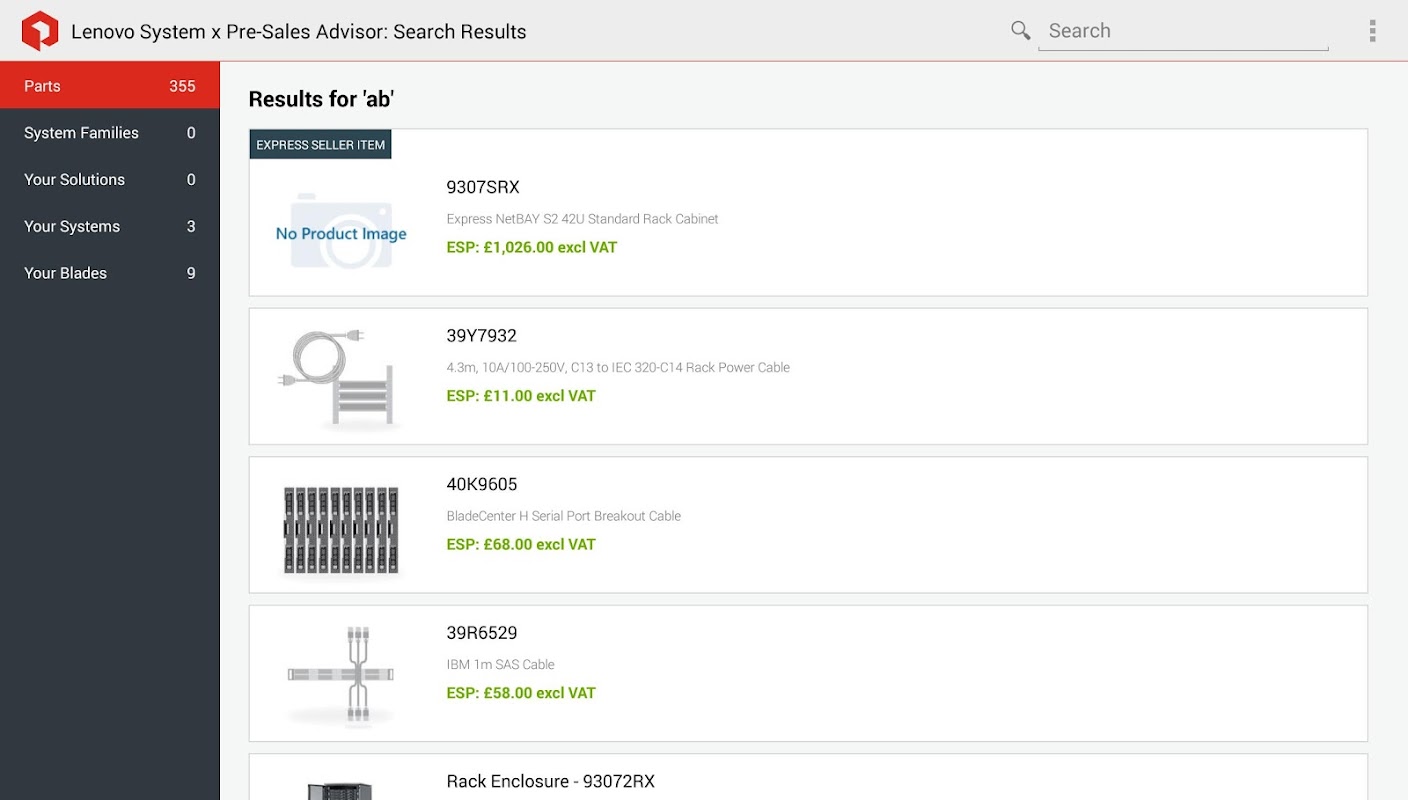Open part 39Y7932 result

(481, 336)
